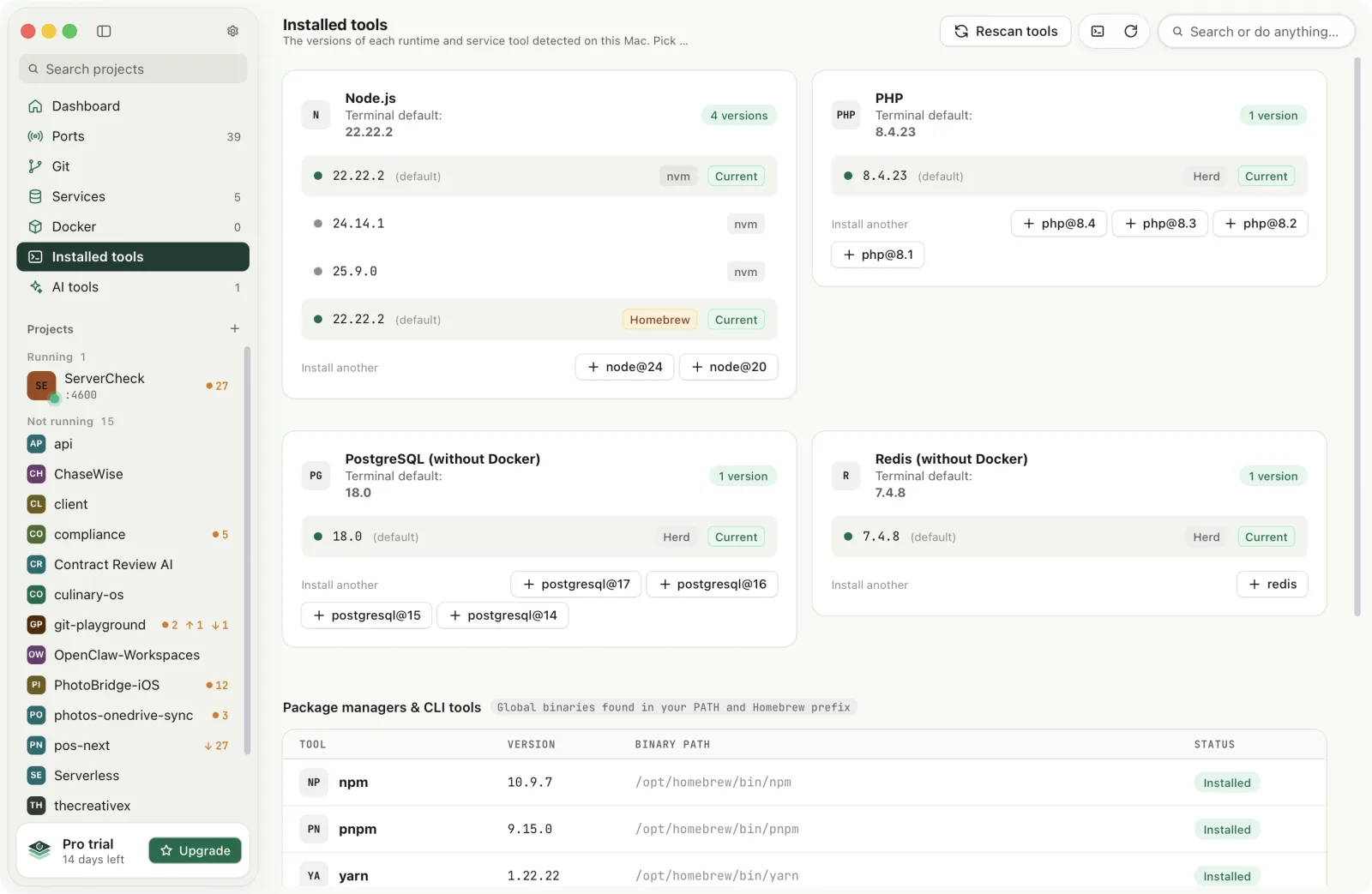Install postgresql@17 version
The width and height of the screenshot is (1372, 894).
coord(576,585)
